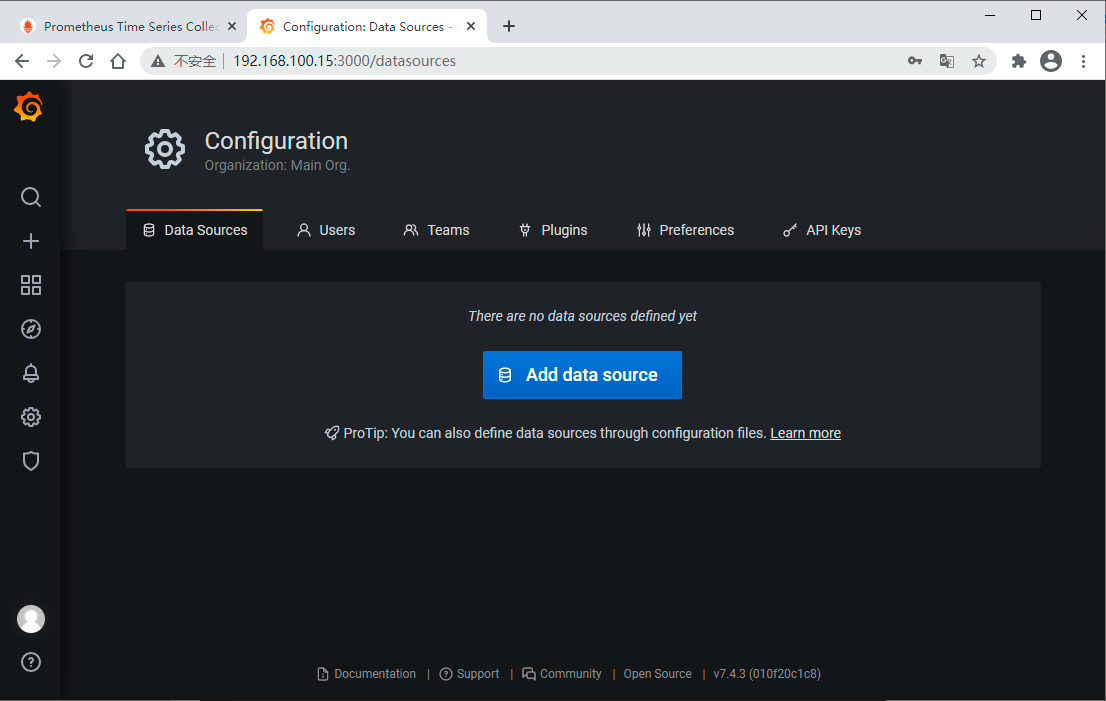
Task: Open the Alerting bell icon
Action: [x=31, y=373]
